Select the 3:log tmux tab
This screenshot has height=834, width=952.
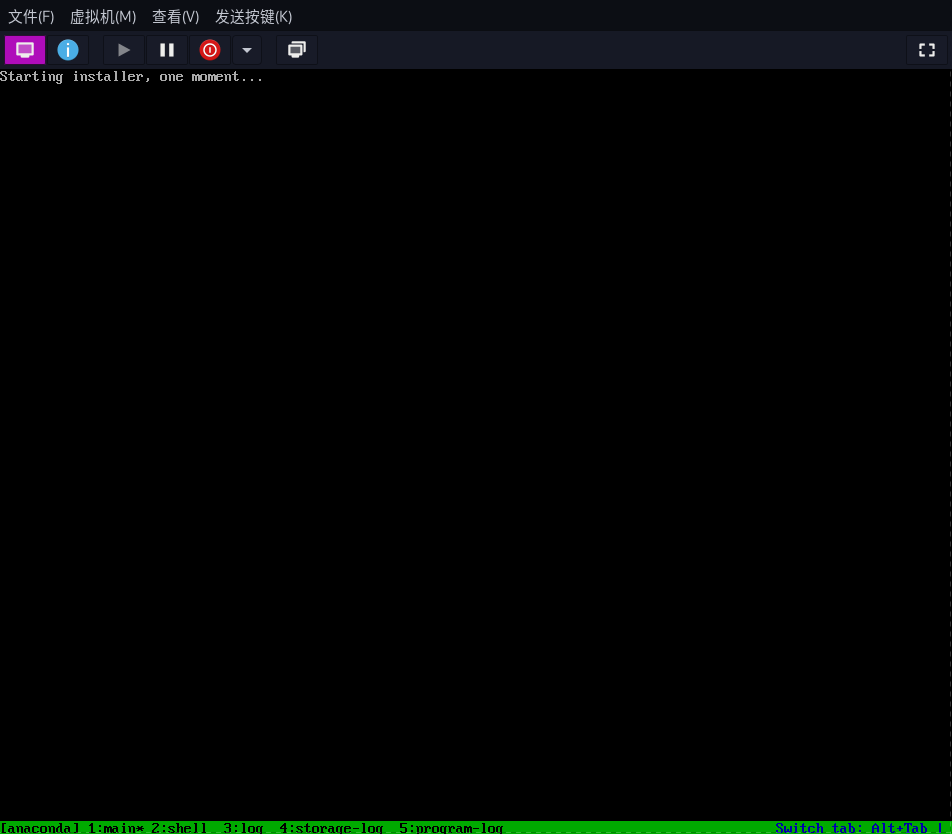(243, 828)
